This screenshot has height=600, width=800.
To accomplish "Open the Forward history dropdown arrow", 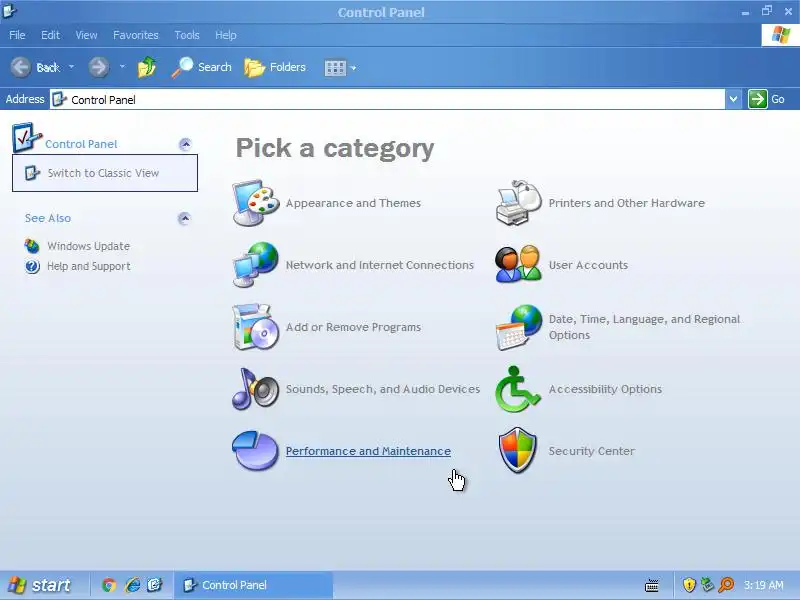I will tap(122, 67).
